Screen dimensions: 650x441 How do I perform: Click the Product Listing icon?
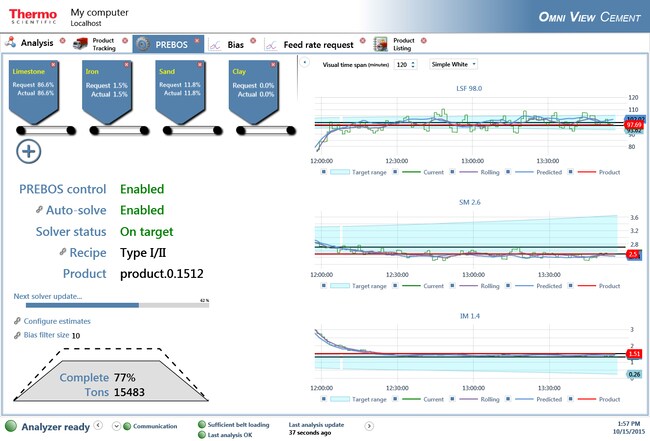(381, 44)
